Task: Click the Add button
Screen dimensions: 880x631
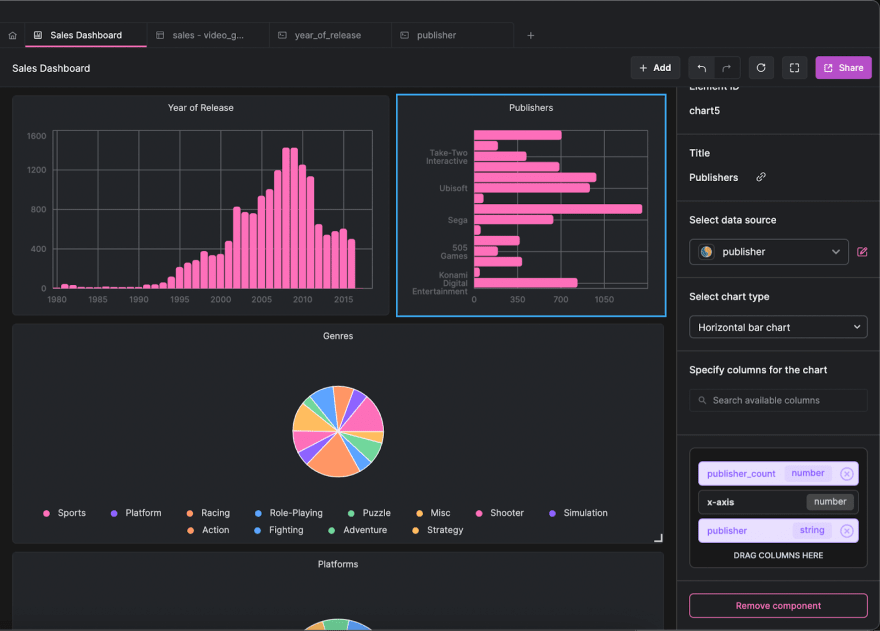Action: [655, 68]
